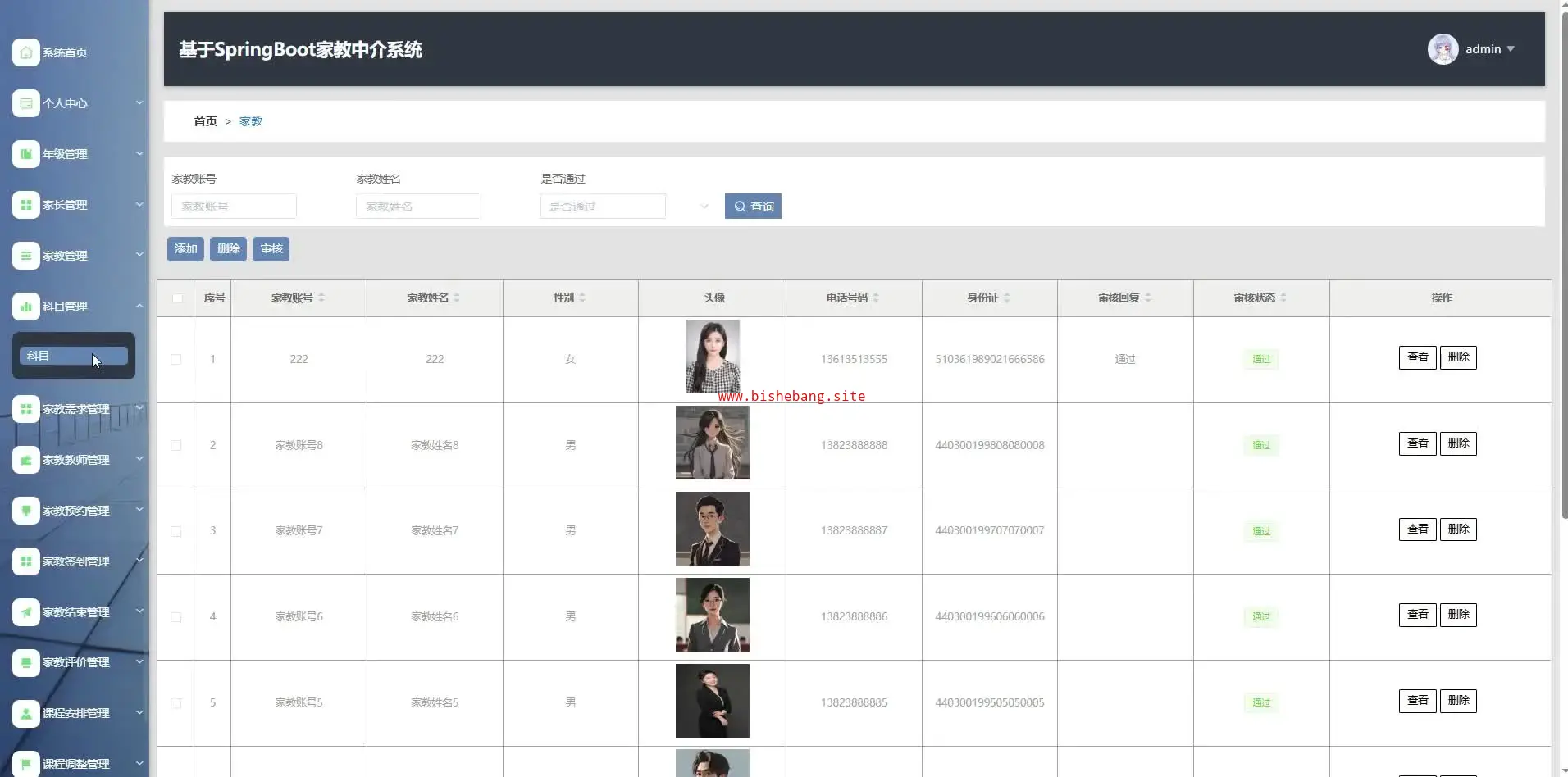
Task: Click the 家教管理 list icon
Action: (x=25, y=256)
